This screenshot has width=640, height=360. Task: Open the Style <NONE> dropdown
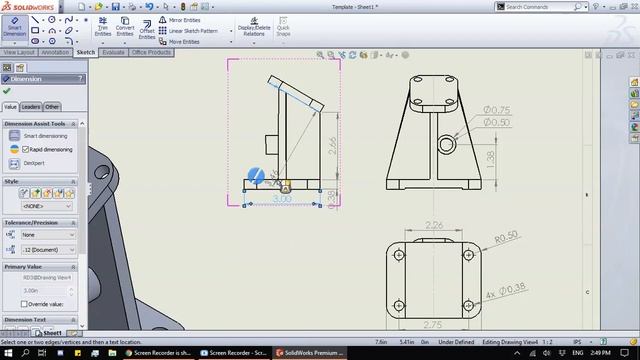point(47,207)
